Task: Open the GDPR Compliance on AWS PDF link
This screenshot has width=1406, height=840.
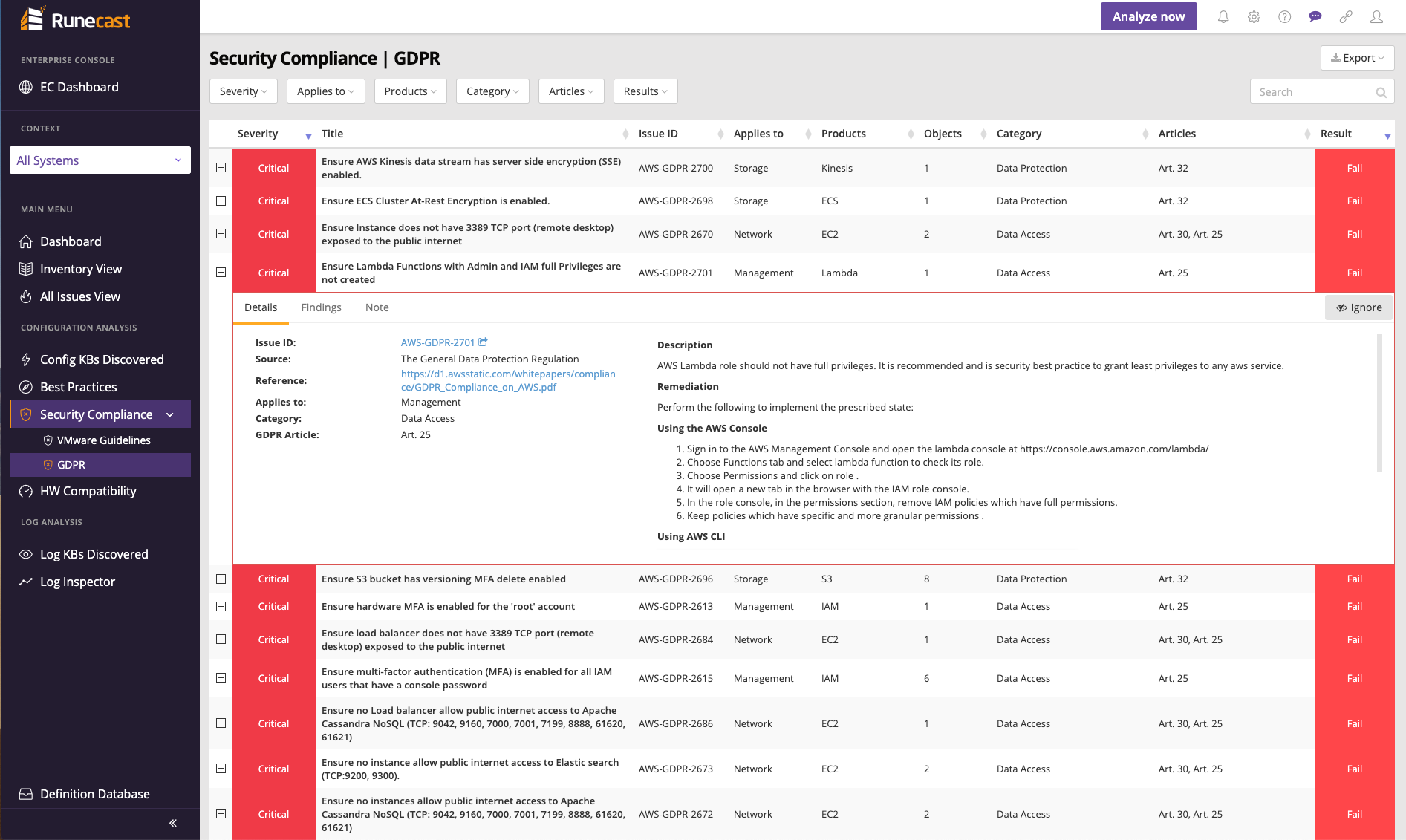Action: (508, 380)
